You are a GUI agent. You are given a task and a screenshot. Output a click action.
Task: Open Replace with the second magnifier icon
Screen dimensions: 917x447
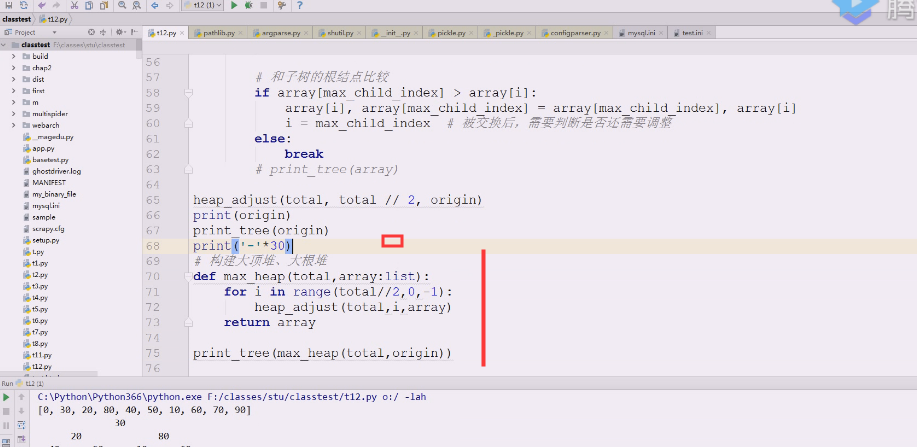click(x=136, y=5)
